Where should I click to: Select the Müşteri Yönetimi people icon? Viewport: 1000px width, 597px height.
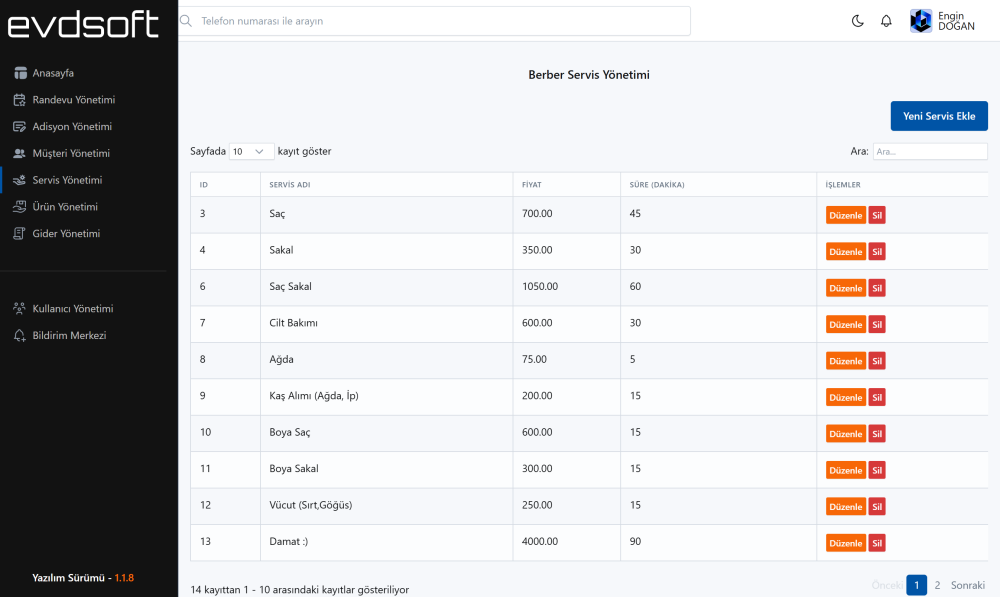pos(20,154)
